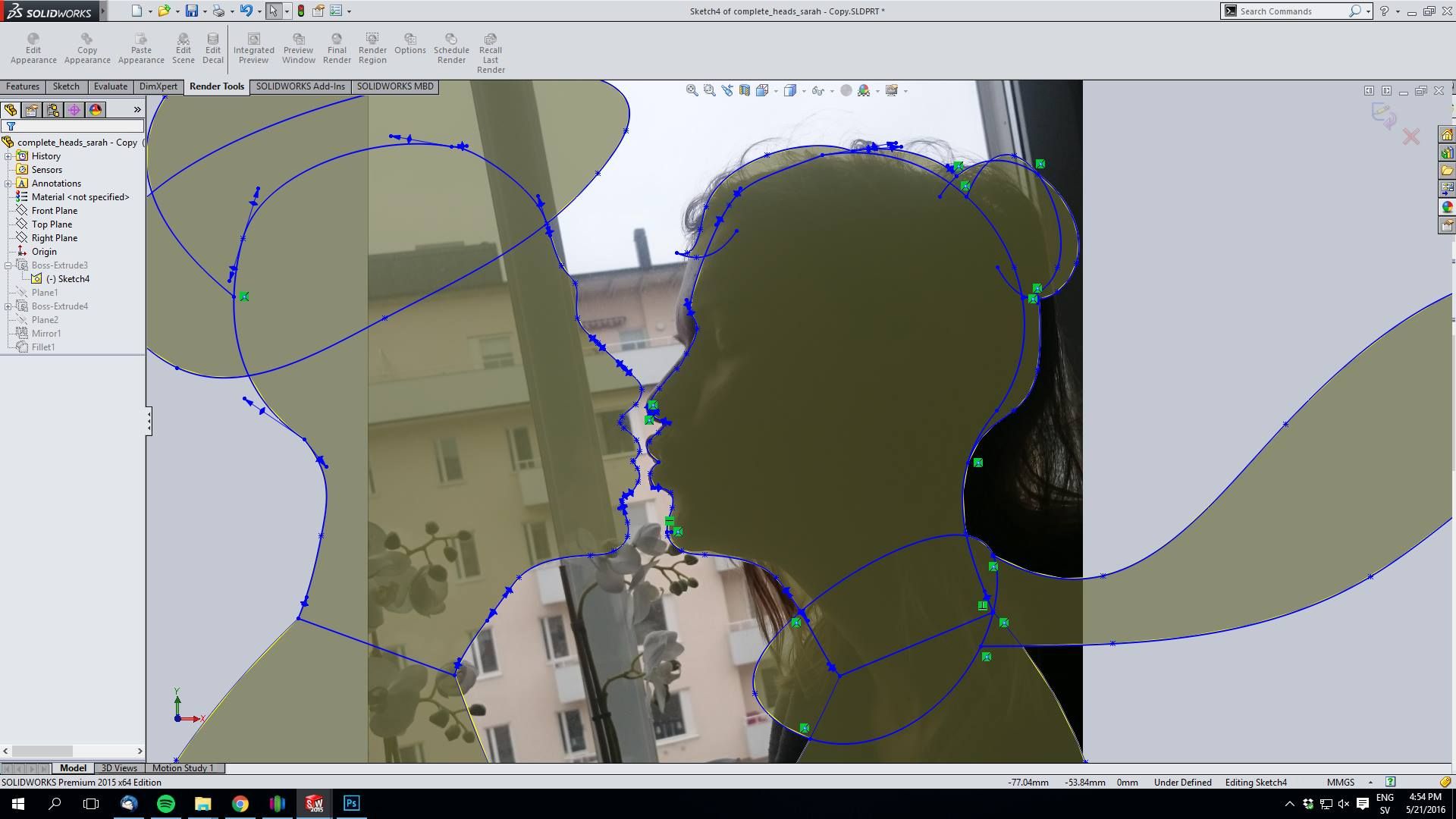
Task: Open the DisplayManager color ball icon
Action: [x=96, y=110]
